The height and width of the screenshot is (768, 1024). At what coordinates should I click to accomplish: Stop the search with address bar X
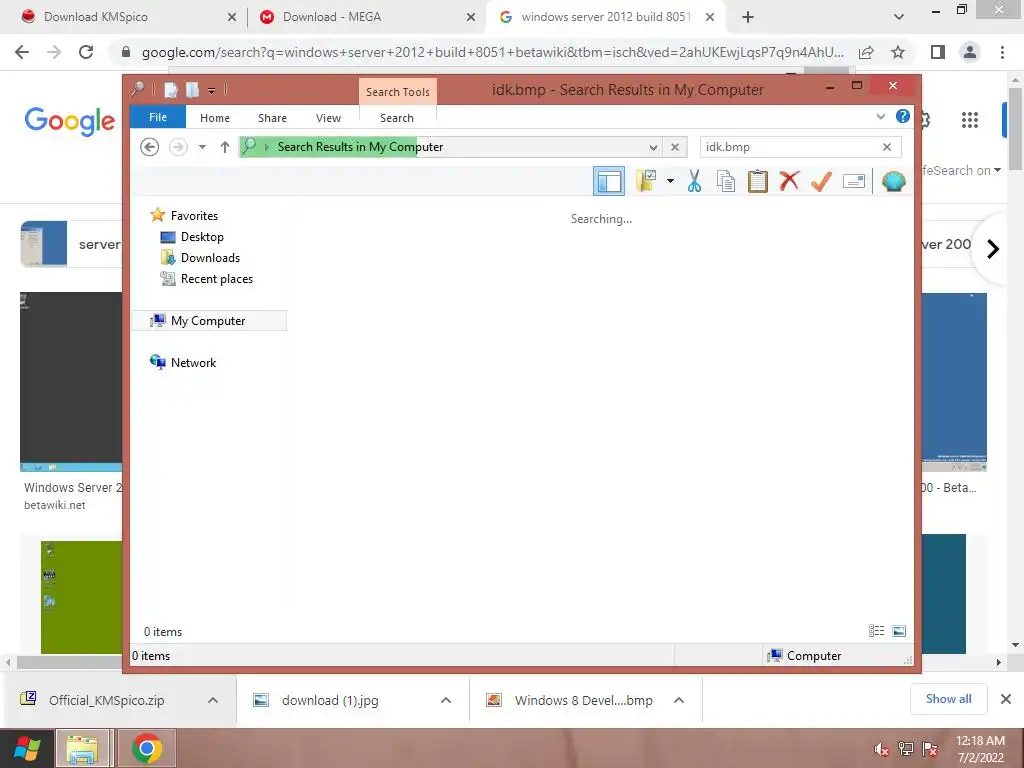(675, 147)
